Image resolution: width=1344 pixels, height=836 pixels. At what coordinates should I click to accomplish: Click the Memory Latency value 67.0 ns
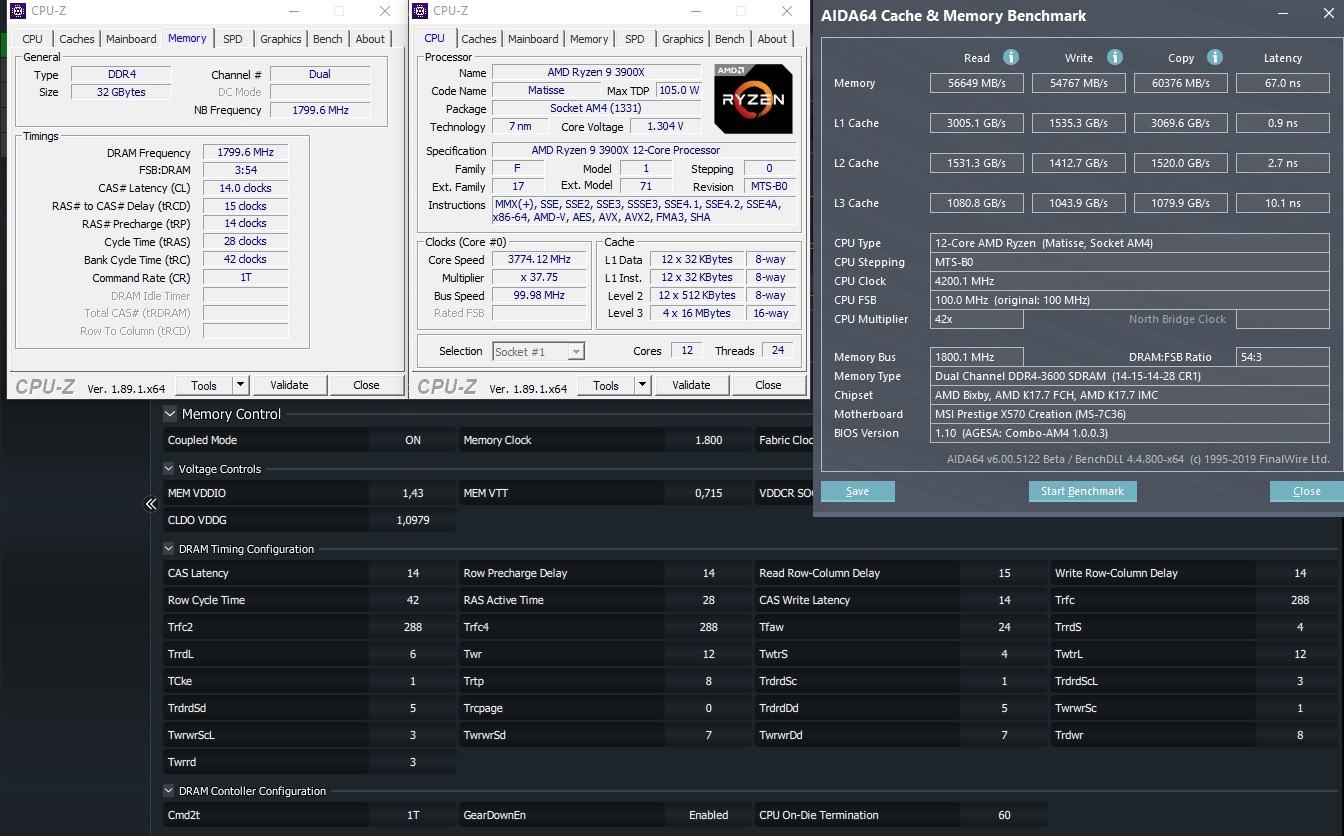(x=1282, y=83)
